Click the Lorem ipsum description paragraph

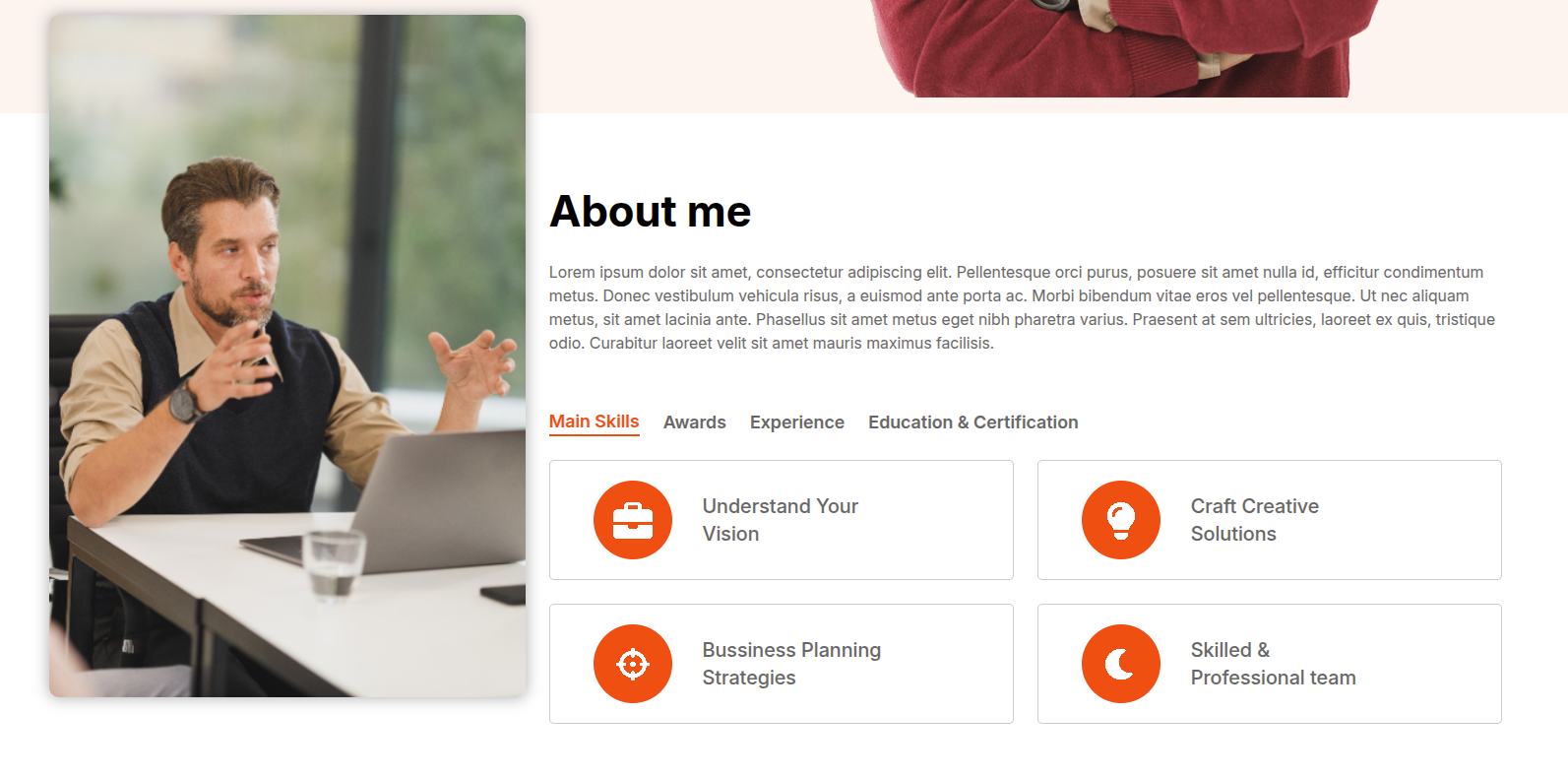pos(1024,307)
